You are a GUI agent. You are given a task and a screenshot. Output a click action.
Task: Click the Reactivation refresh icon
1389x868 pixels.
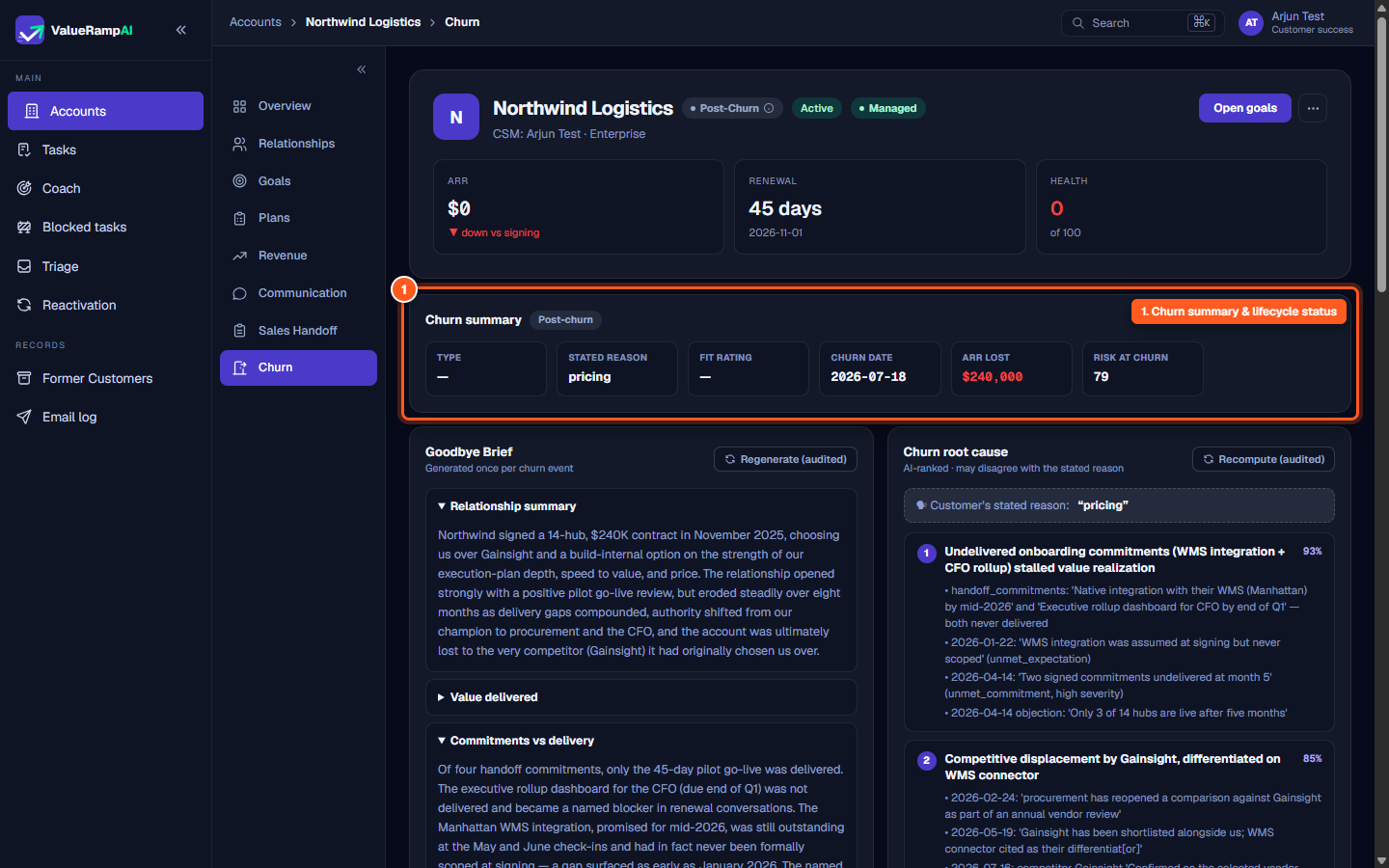point(24,305)
